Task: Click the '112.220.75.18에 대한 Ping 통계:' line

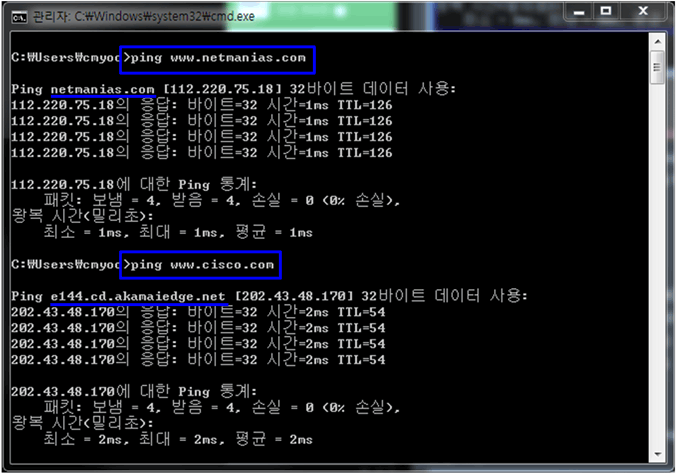Action: pyautogui.click(x=134, y=185)
